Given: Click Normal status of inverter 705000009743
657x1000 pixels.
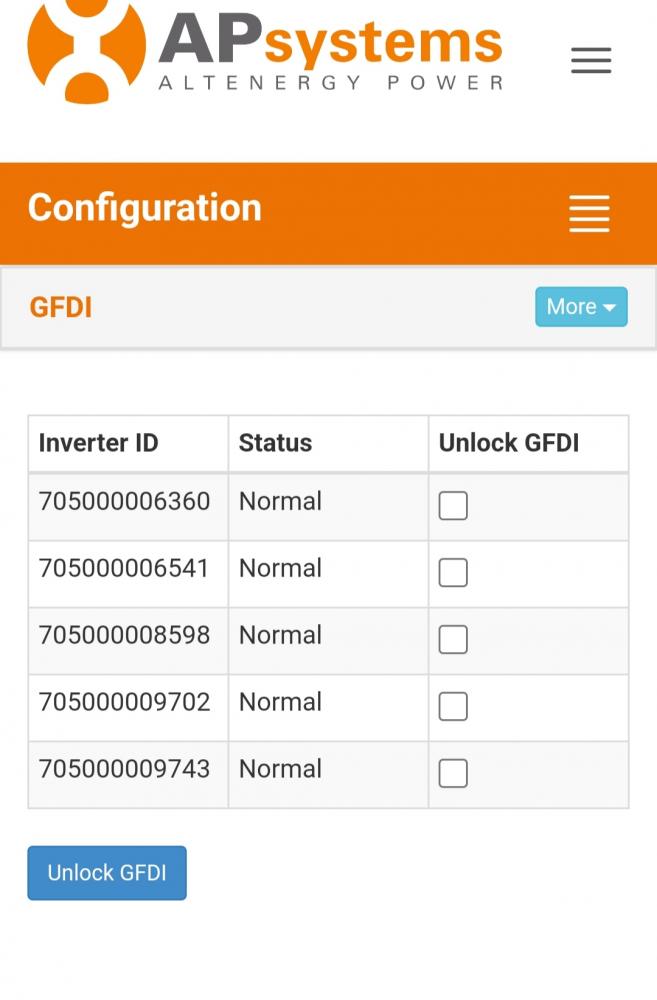Looking at the screenshot, I should click(280, 769).
